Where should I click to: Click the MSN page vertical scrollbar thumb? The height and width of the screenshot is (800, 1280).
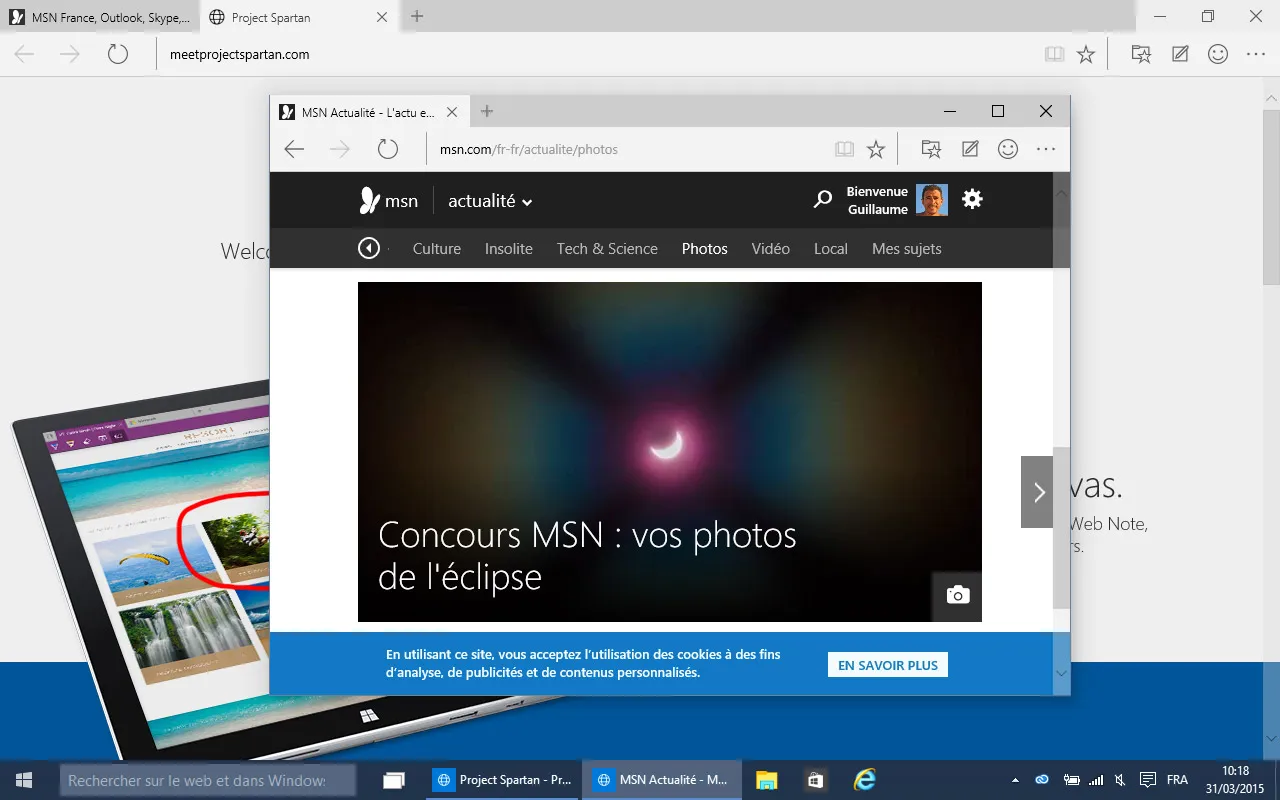click(1062, 527)
